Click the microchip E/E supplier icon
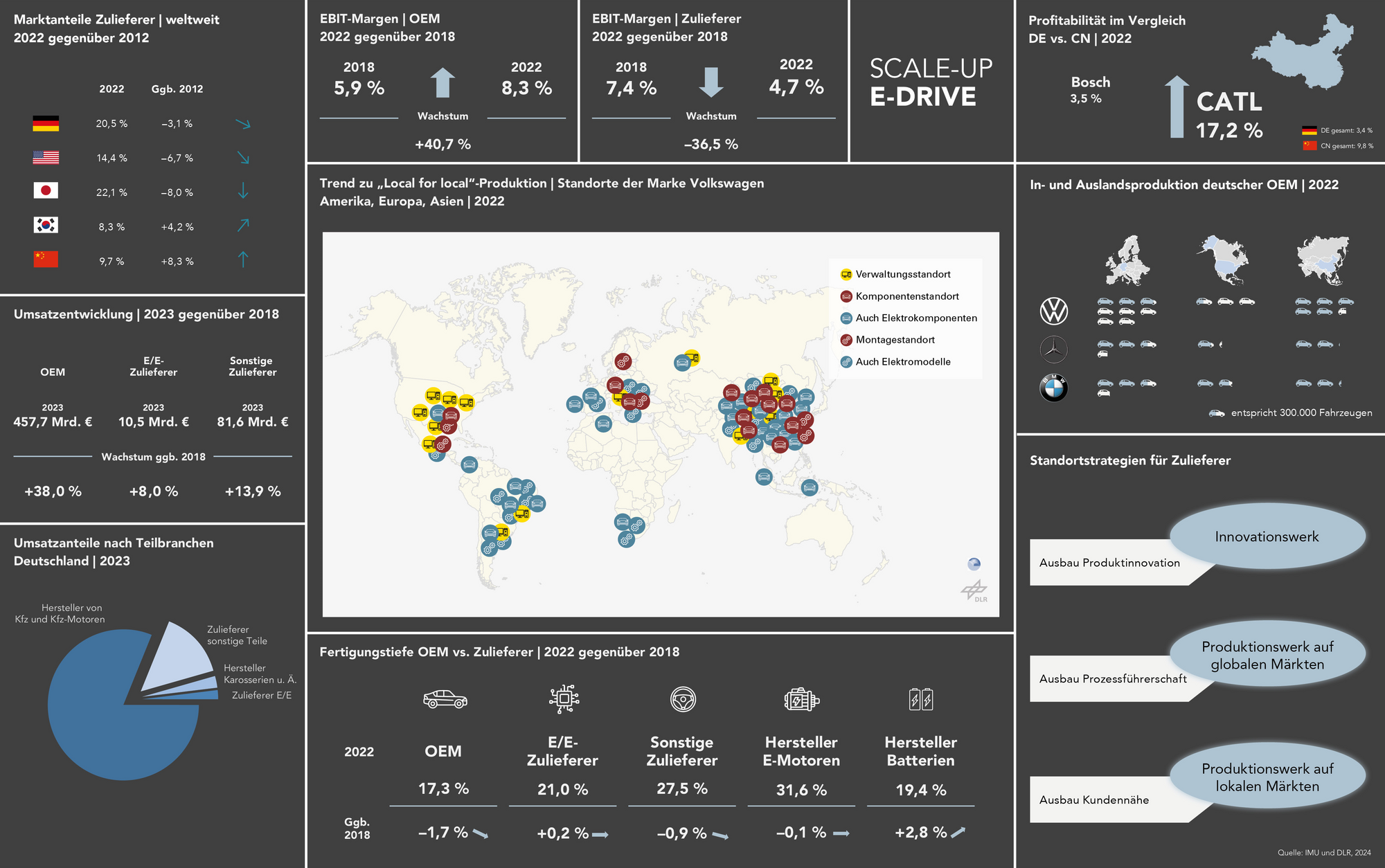This screenshot has width=1385, height=868. [x=564, y=699]
